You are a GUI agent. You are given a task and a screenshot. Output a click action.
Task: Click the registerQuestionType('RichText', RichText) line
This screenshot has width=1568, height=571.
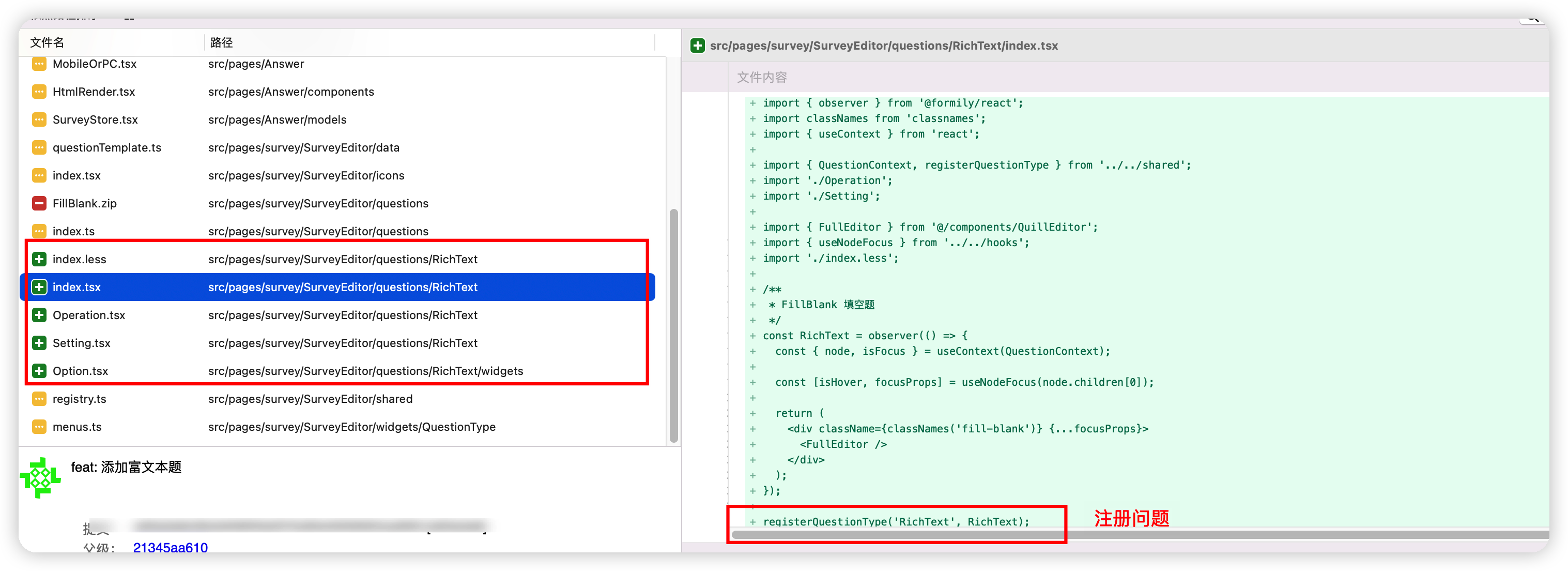[896, 522]
